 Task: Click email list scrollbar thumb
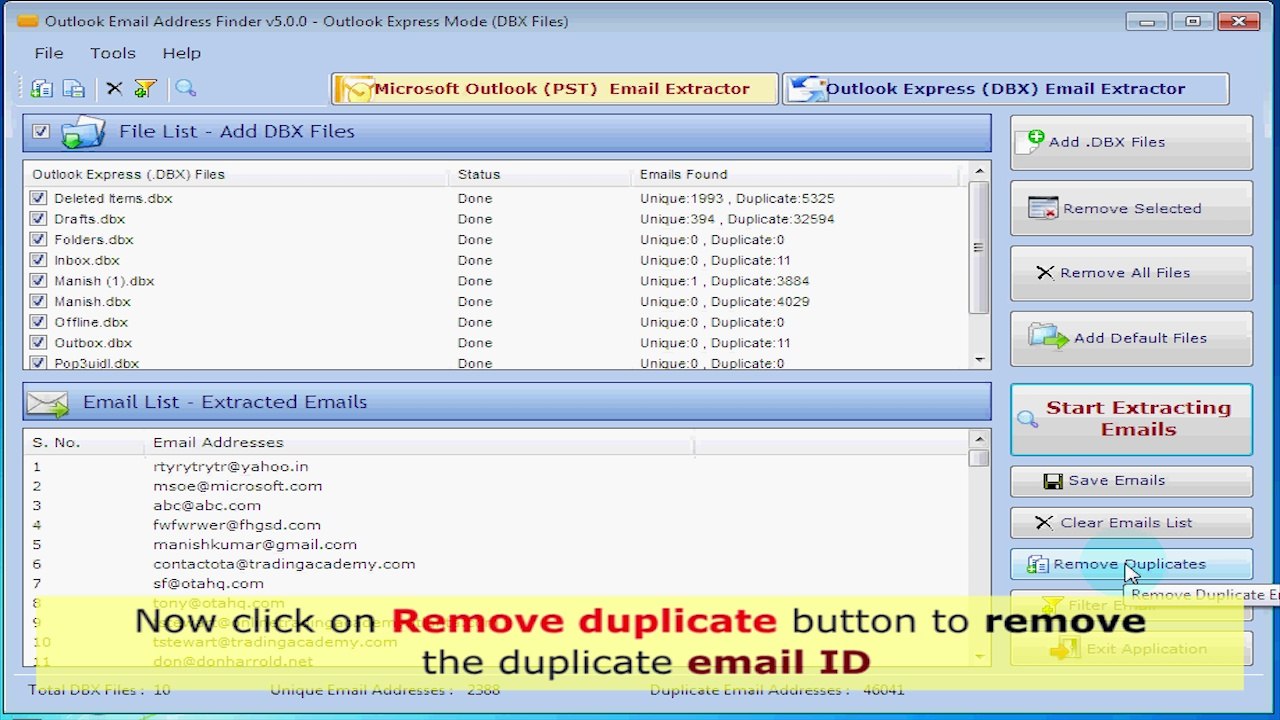tap(979, 458)
